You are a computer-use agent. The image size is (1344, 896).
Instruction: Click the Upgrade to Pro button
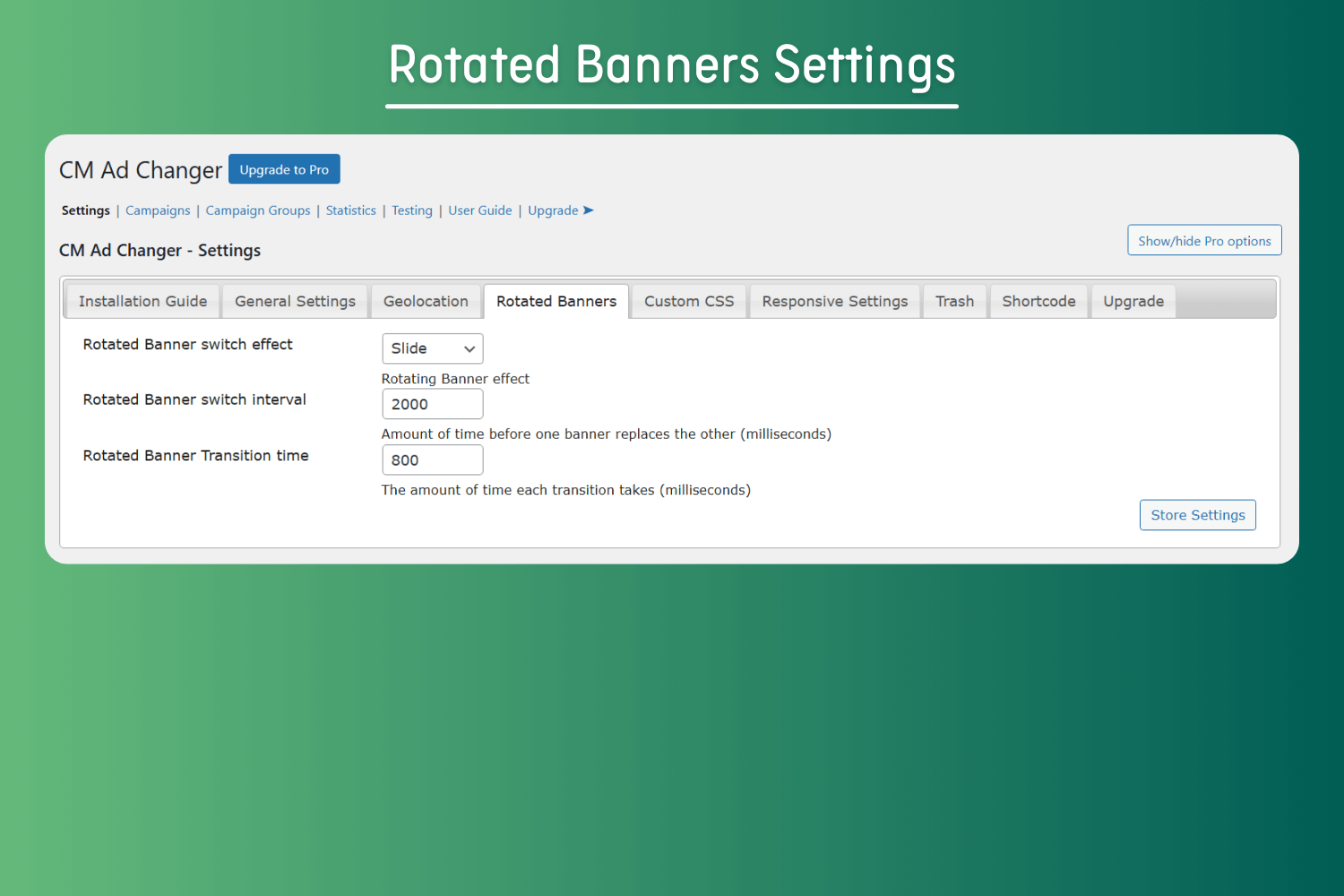284,169
